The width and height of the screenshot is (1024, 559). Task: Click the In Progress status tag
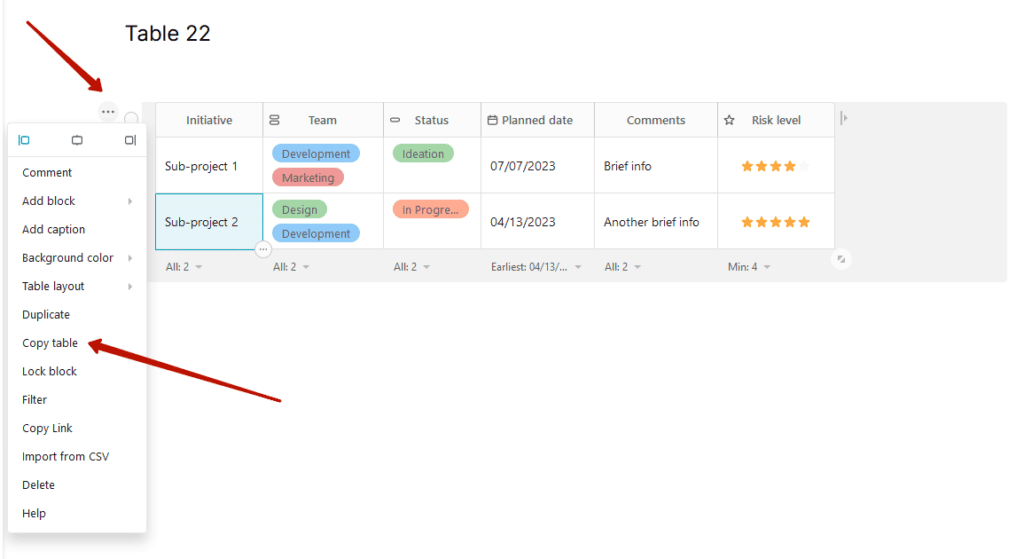(x=430, y=210)
